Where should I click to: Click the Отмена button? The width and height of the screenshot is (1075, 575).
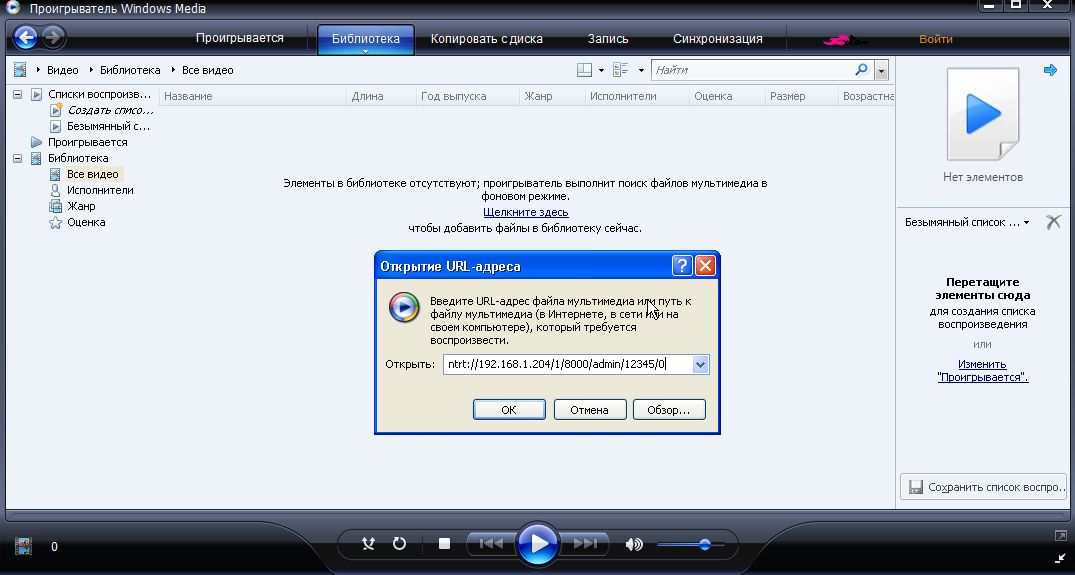pos(590,410)
